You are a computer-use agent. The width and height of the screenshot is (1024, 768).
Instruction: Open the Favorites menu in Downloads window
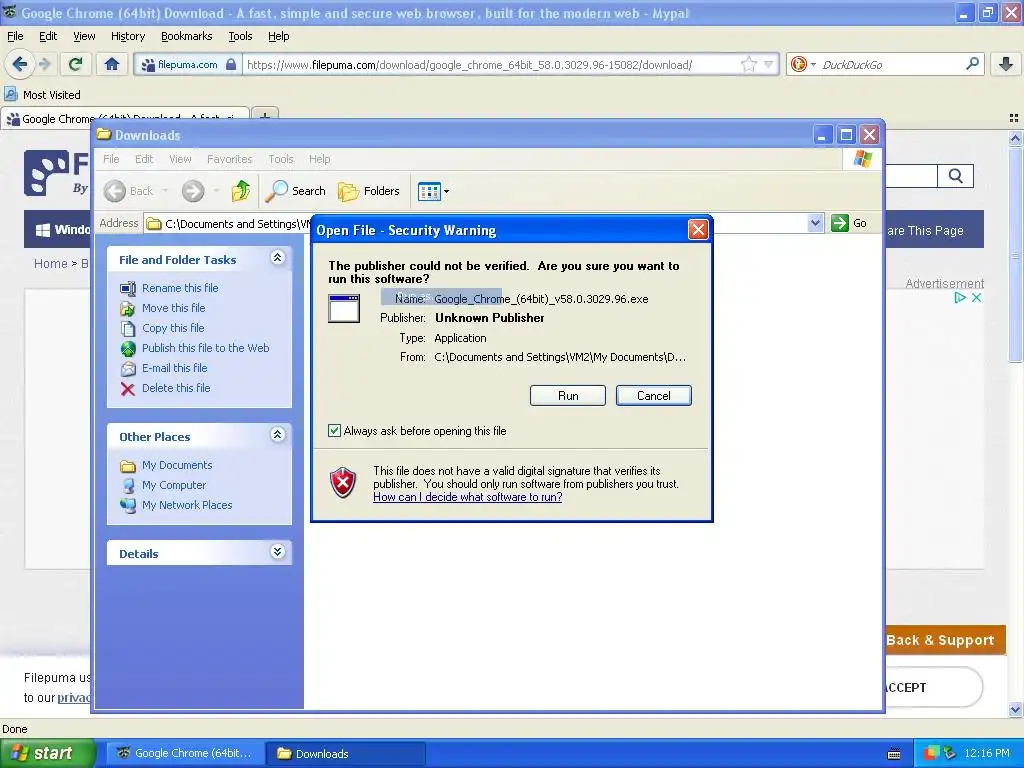point(229,159)
